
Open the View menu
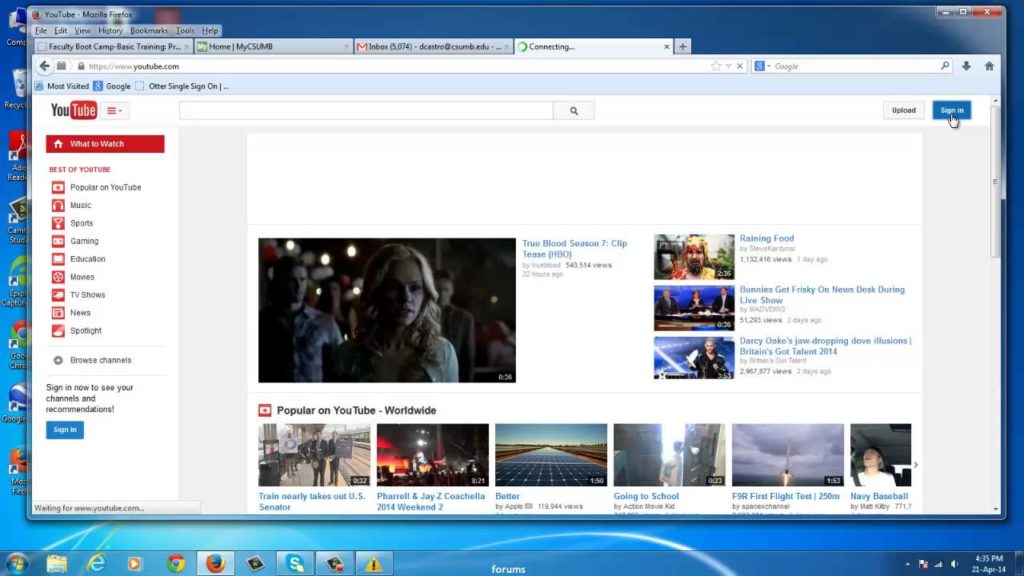pos(82,31)
